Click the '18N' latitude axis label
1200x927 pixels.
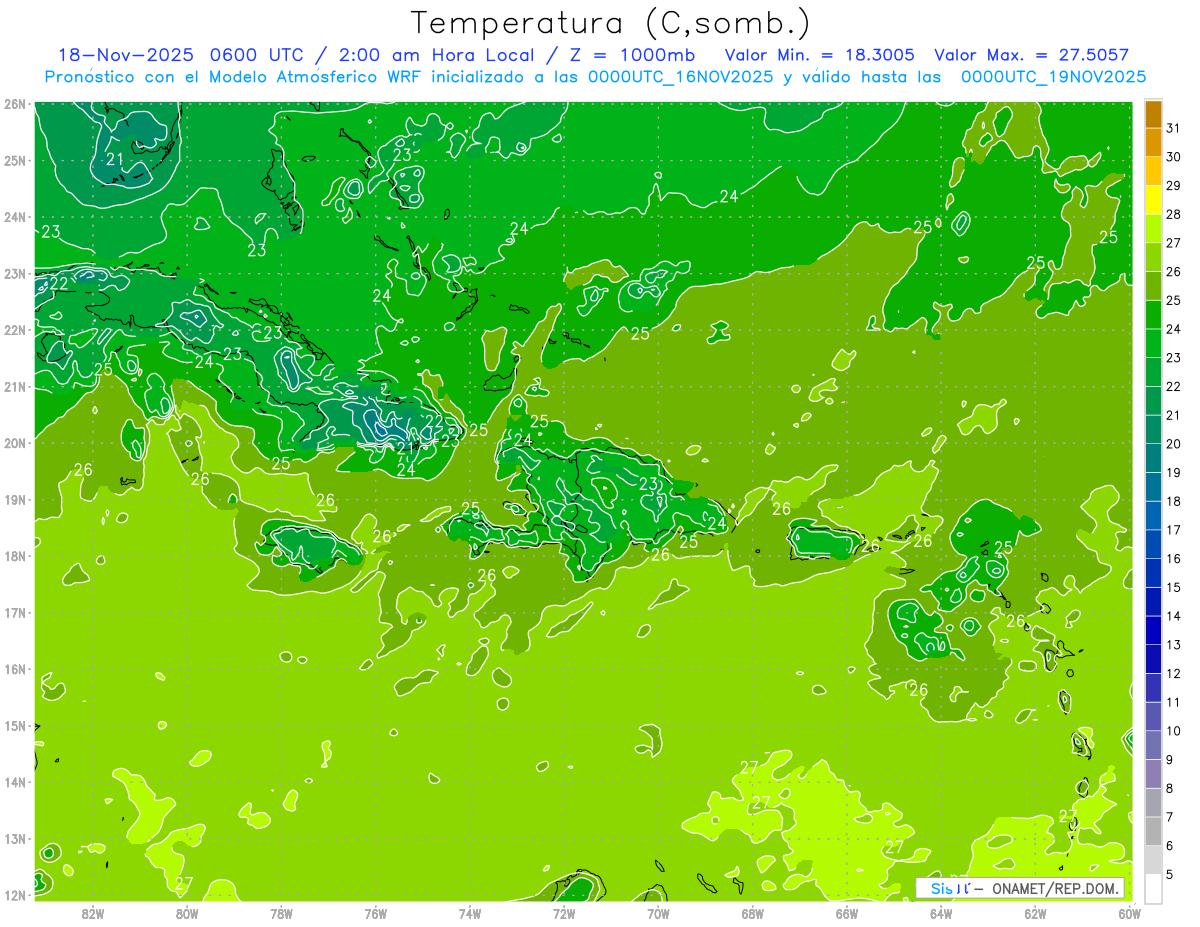pyautogui.click(x=15, y=556)
